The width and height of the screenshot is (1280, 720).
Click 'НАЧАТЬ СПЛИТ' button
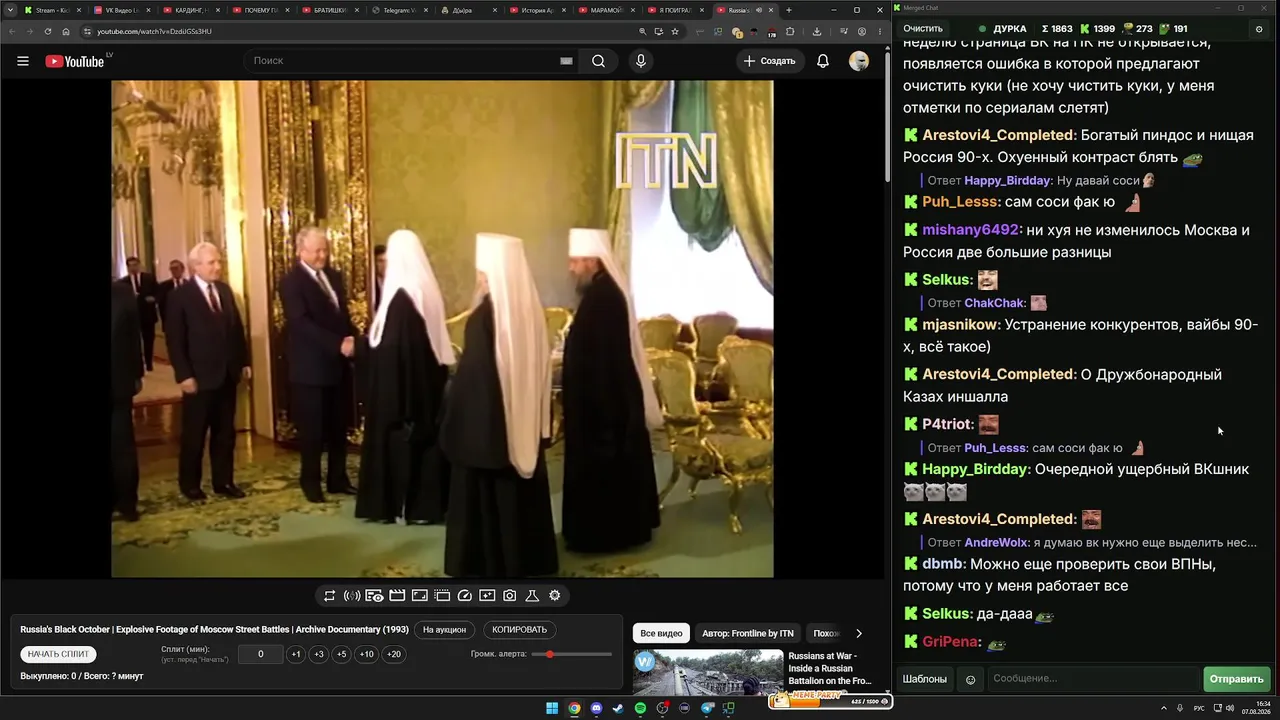[x=59, y=654]
